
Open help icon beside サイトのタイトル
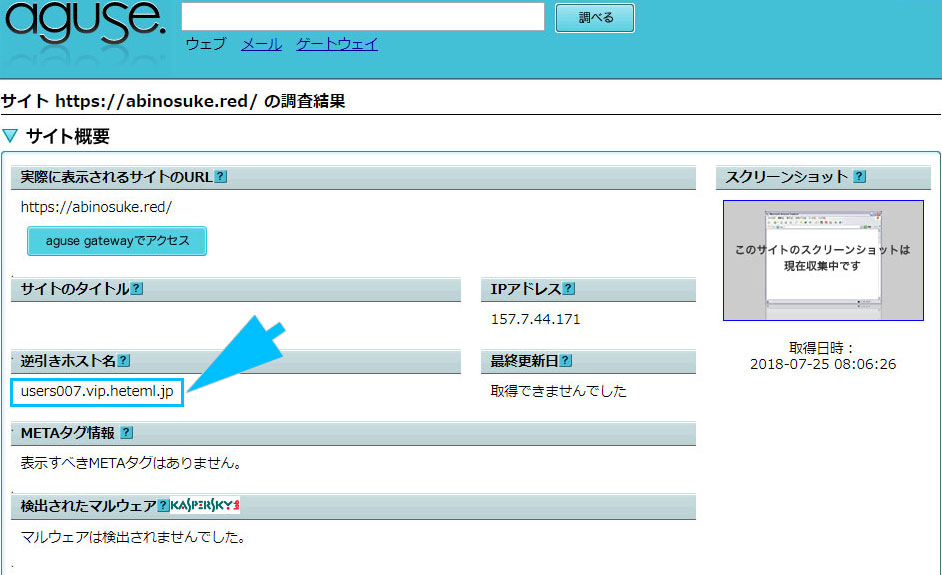tap(137, 289)
